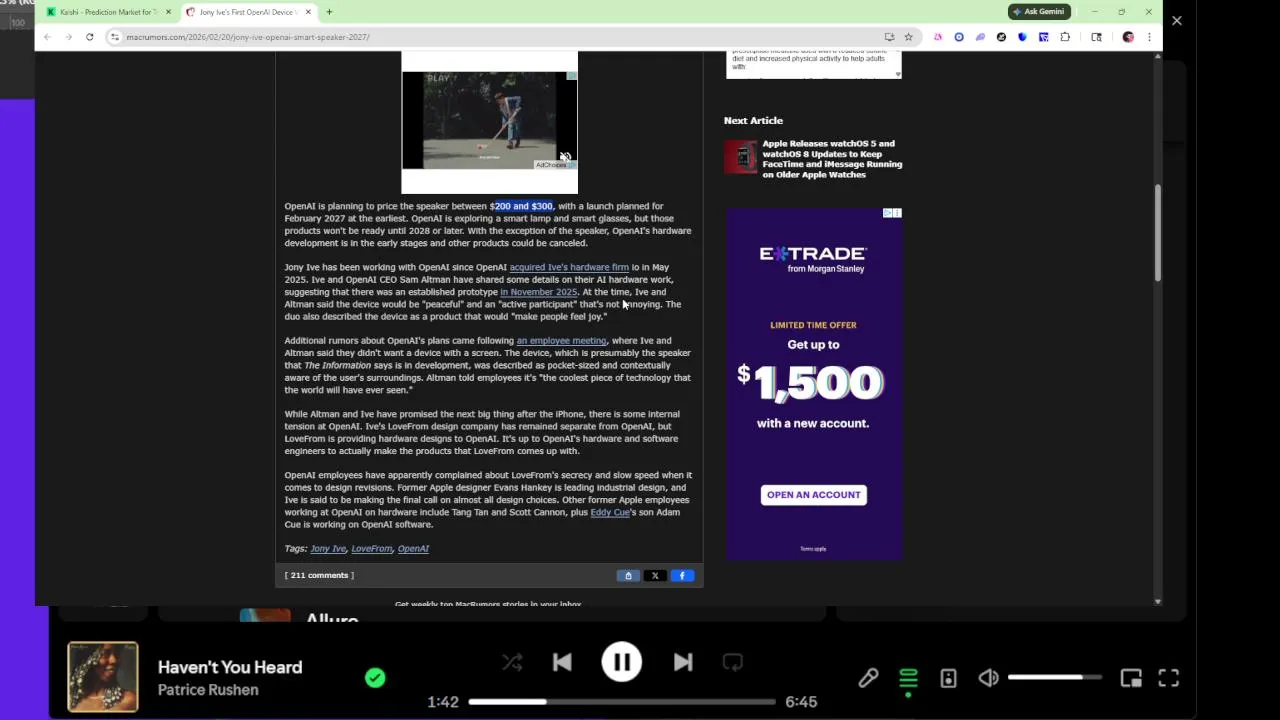Click the scrollbar down arrow
1280x720 pixels.
point(1158,601)
